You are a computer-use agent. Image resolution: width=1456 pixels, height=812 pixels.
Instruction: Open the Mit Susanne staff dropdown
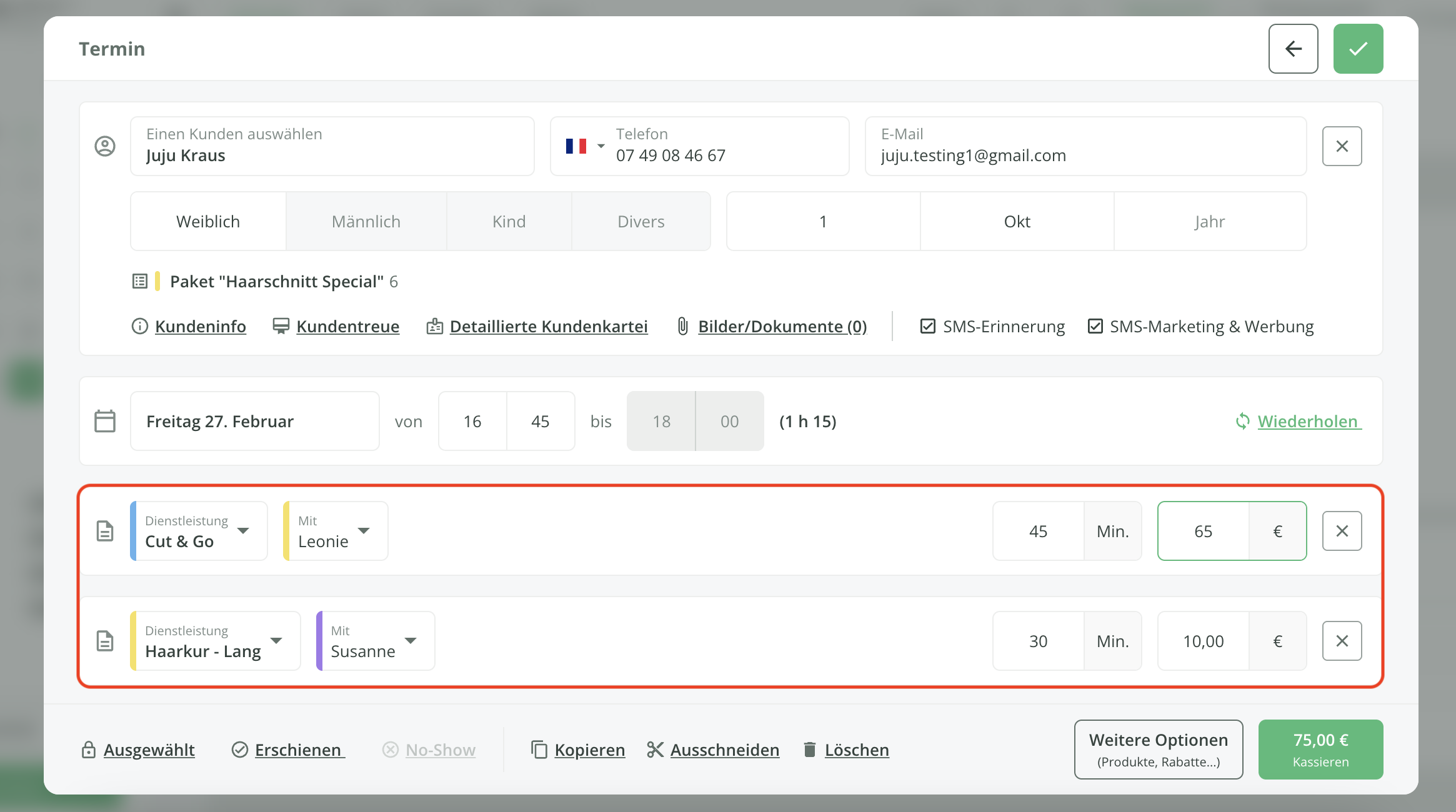pyautogui.click(x=411, y=641)
